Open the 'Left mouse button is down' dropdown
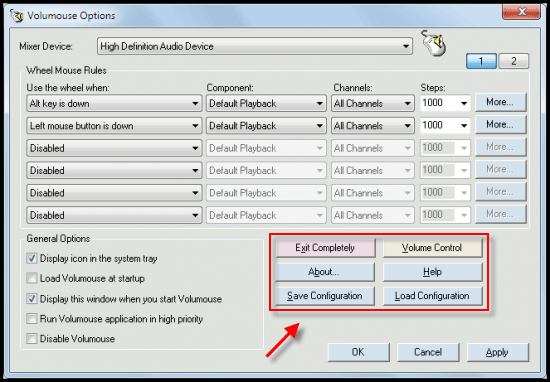The image size is (550, 382). tap(114, 126)
